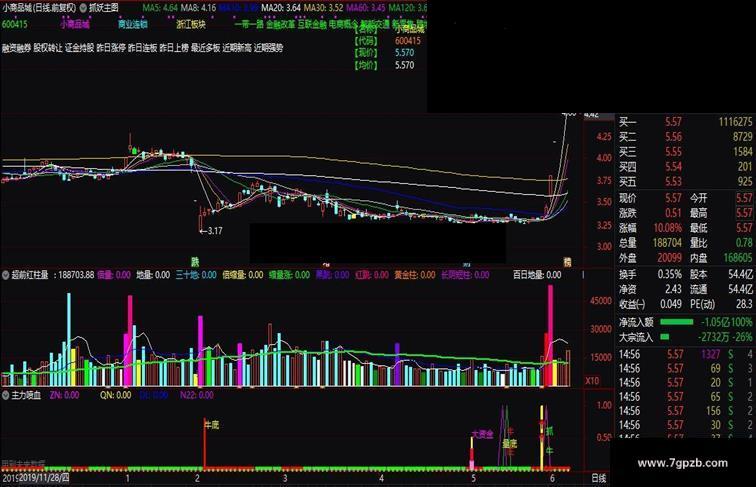This screenshot has height=487, width=756.
Task: Click the 买五 bid row price 5.53
Action: pos(673,182)
